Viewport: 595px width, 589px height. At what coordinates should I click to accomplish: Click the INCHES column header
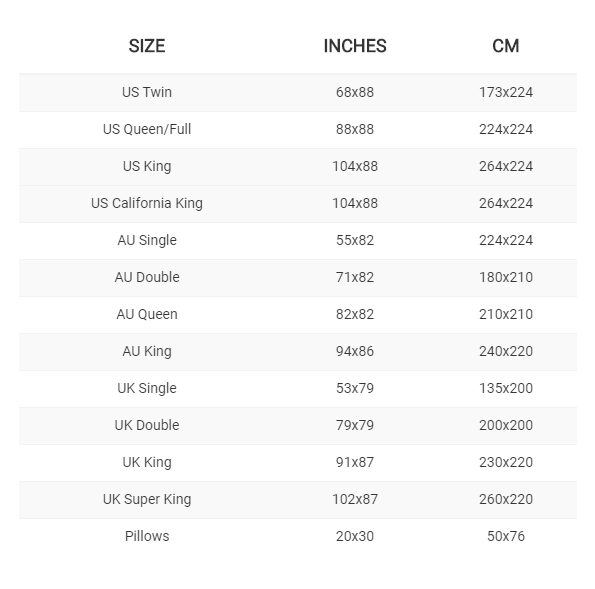pyautogui.click(x=355, y=46)
